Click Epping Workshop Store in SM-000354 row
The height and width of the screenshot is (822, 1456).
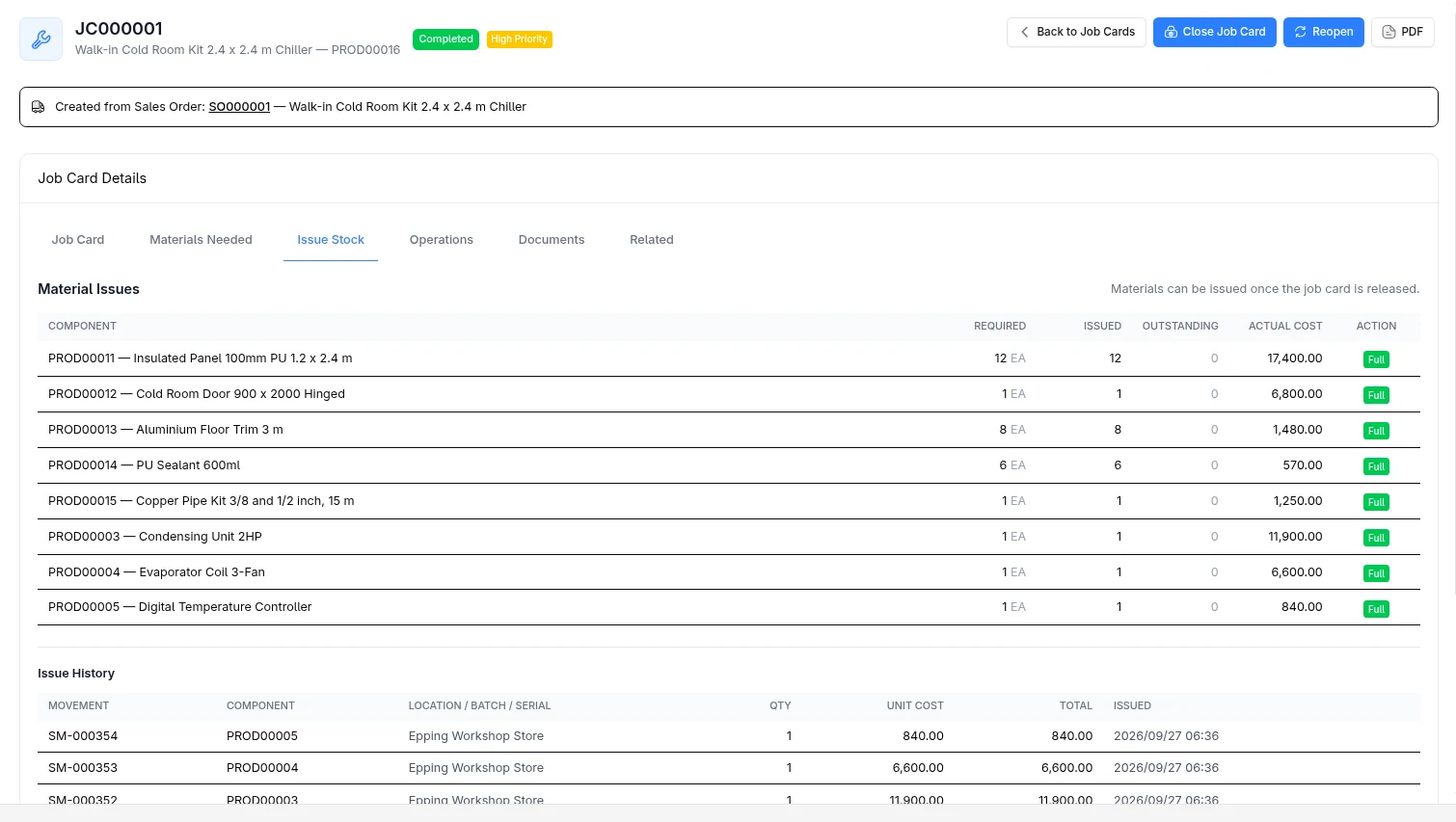click(476, 736)
